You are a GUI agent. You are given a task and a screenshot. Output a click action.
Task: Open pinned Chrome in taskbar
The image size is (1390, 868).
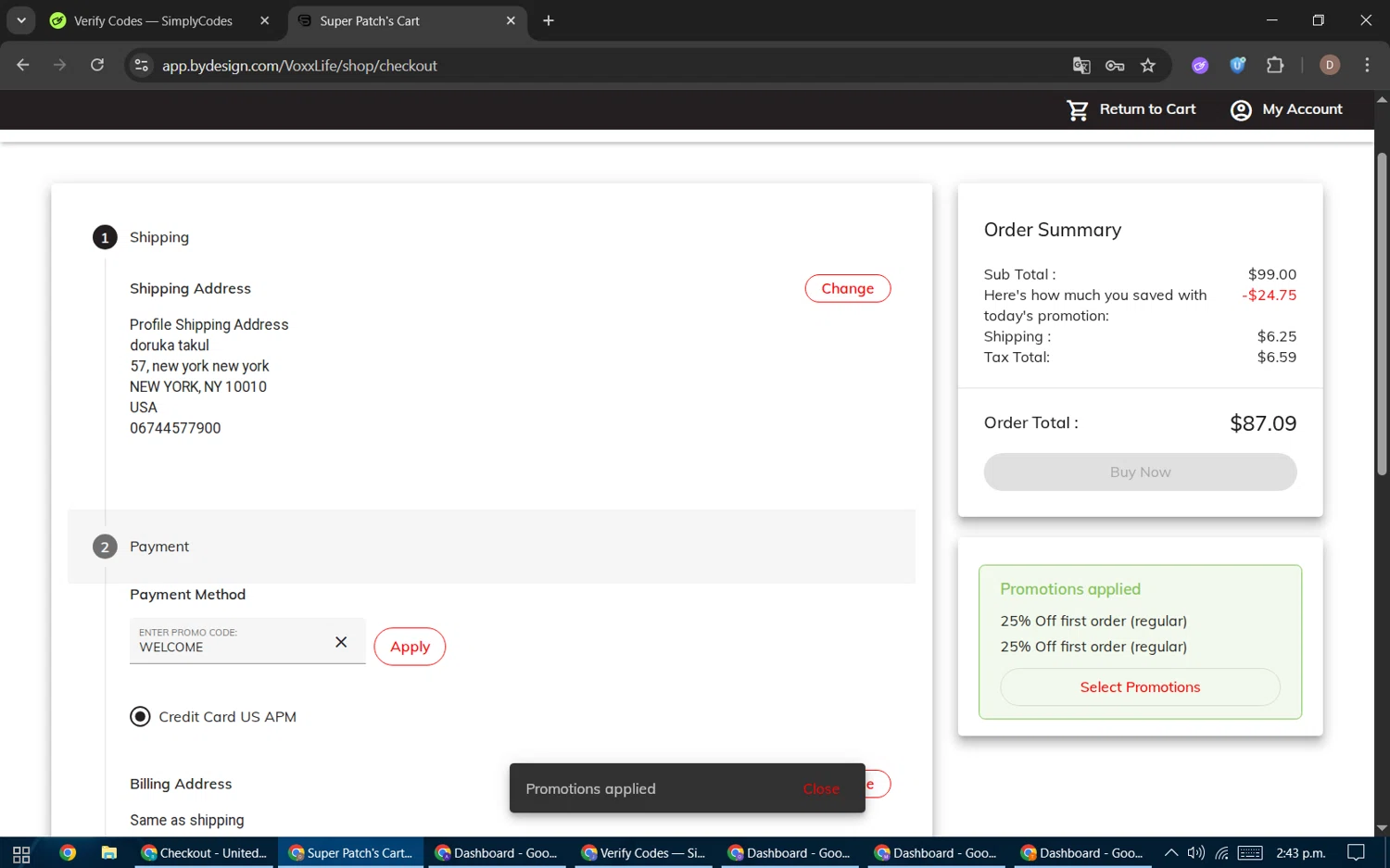68,853
